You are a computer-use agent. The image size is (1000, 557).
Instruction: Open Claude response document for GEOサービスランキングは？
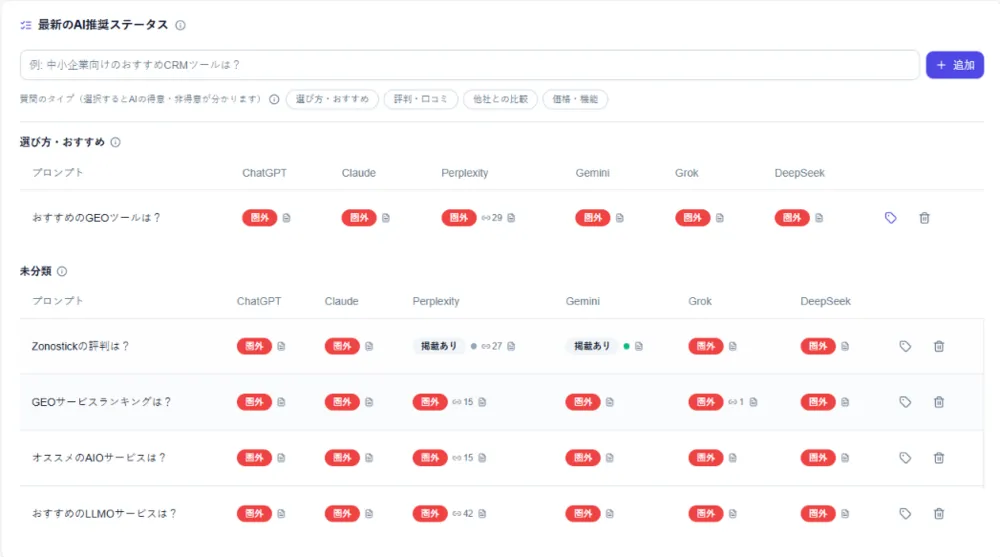click(x=369, y=402)
